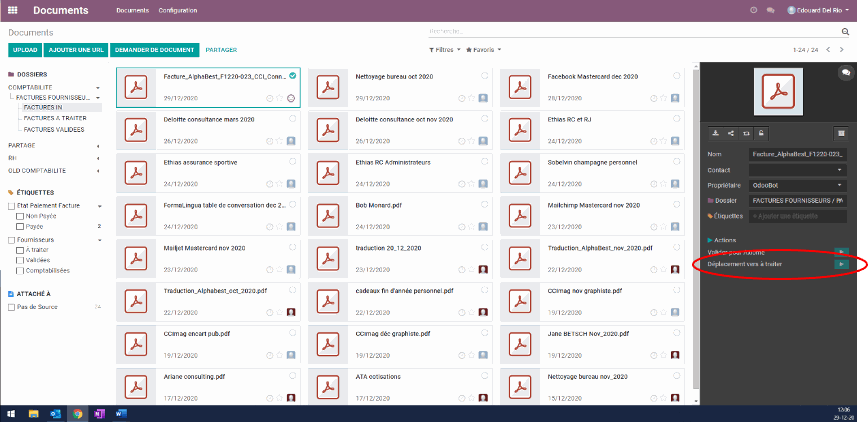Click into the Recherche search field
Screen dimensions: 868x422
pyautogui.click(x=634, y=32)
